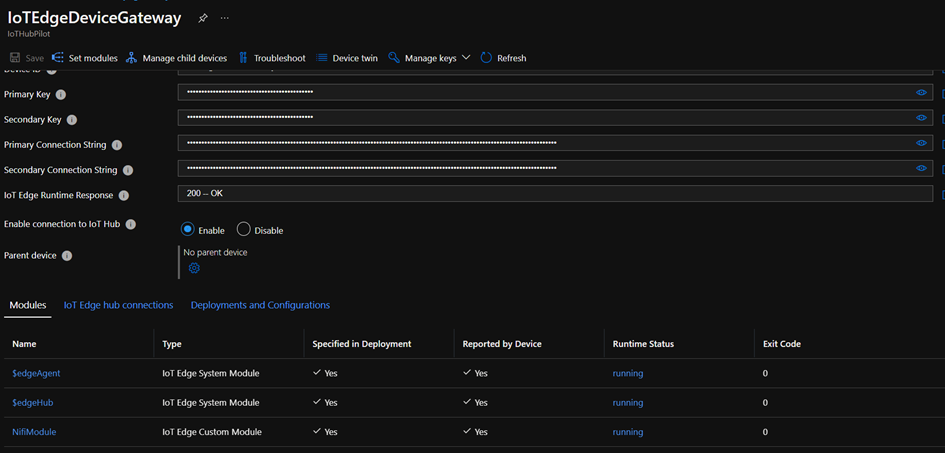Click the Manage child devices icon
Screen dimensions: 945x453
pos(131,58)
